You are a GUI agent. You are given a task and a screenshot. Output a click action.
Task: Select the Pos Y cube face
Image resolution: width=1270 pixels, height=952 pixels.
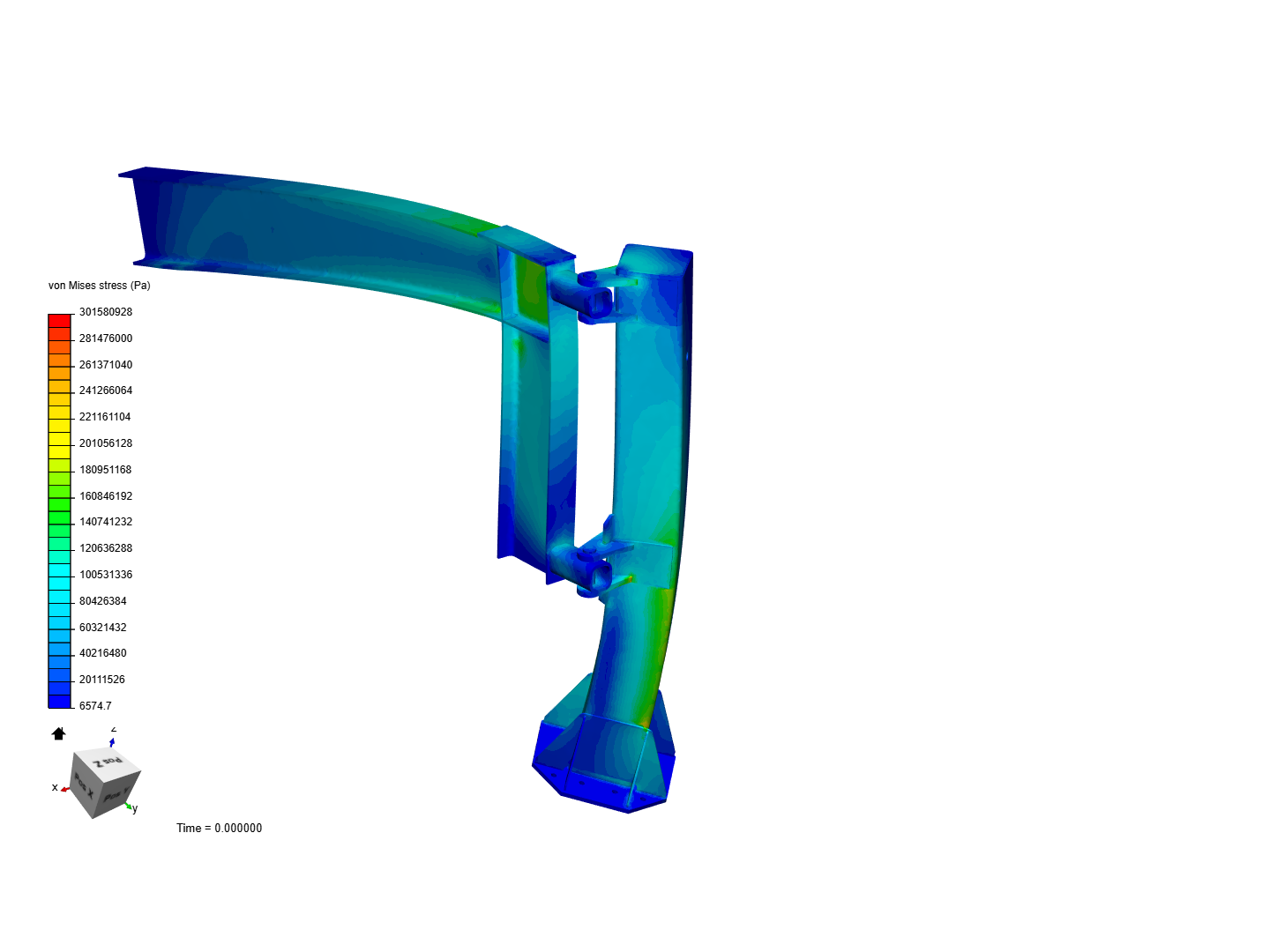coord(117,793)
